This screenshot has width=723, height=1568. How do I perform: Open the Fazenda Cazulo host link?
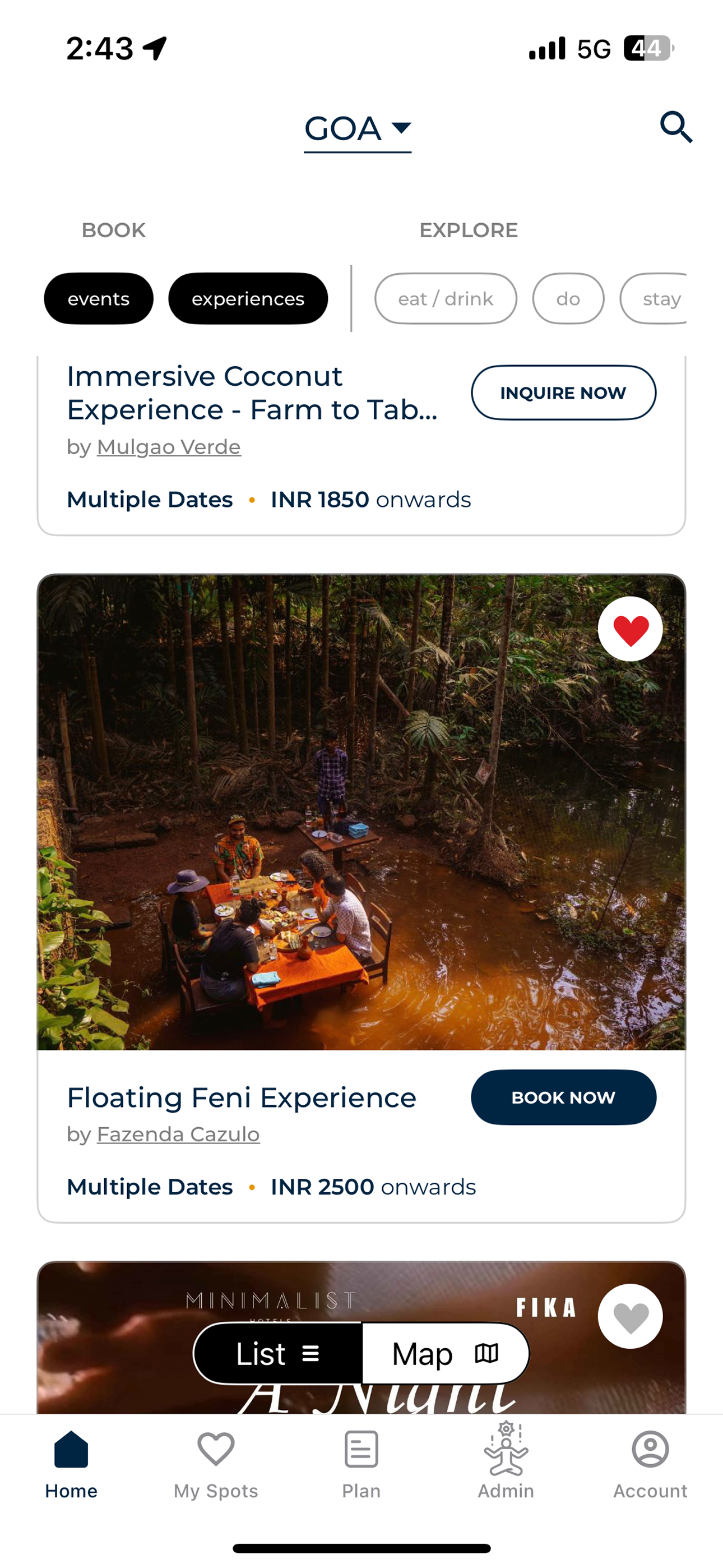(x=178, y=1135)
